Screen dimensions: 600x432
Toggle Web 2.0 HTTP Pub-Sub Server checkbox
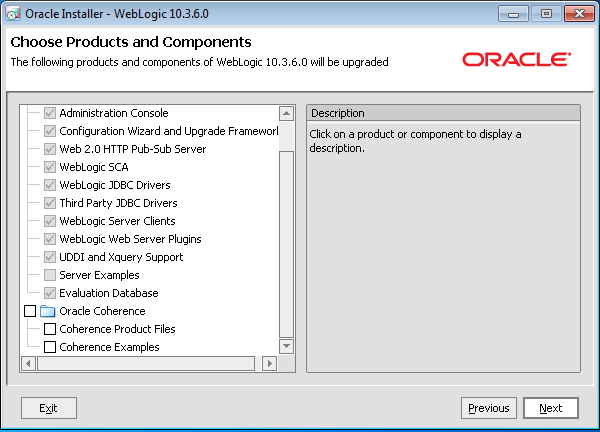coord(50,149)
